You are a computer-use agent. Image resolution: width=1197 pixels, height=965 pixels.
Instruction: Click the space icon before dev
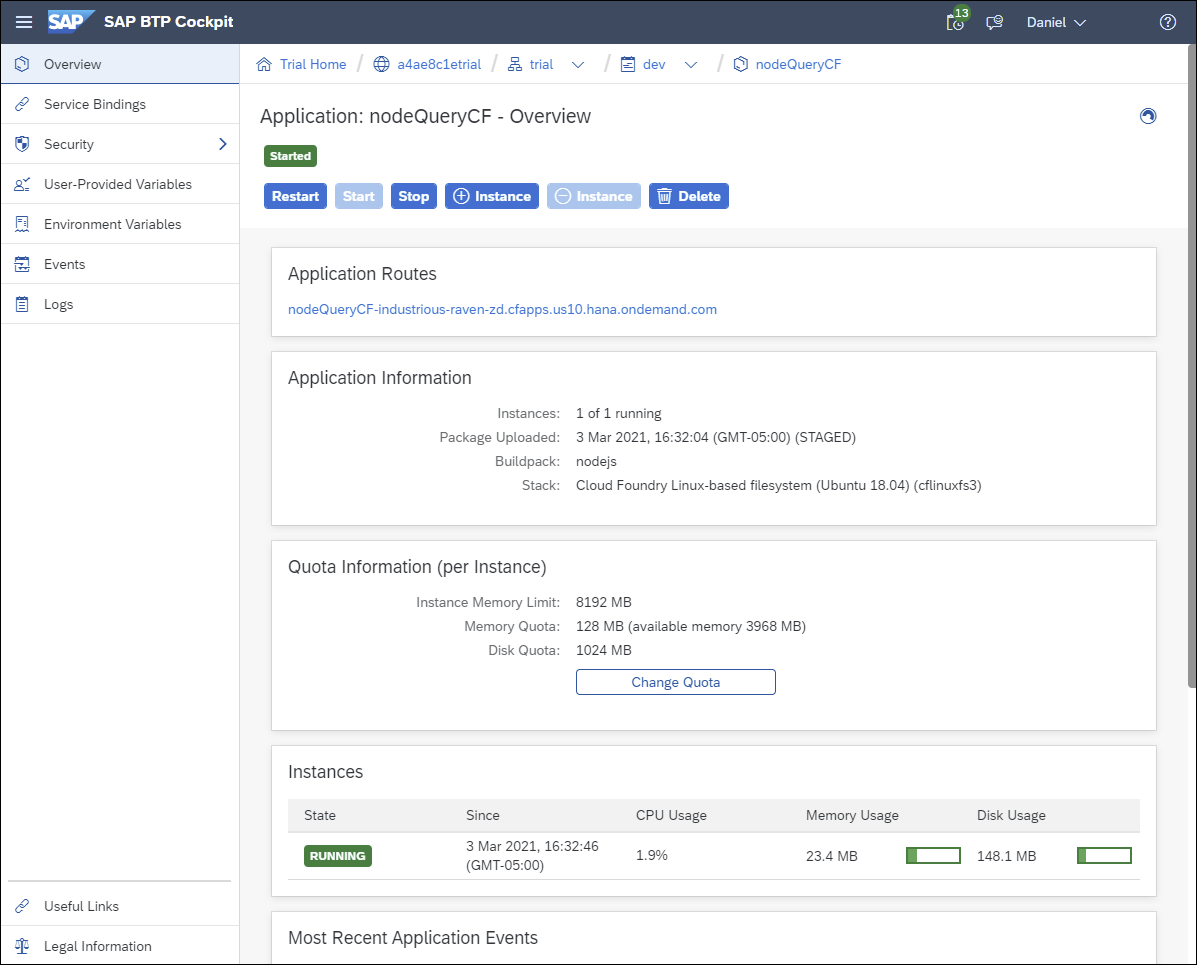628,64
